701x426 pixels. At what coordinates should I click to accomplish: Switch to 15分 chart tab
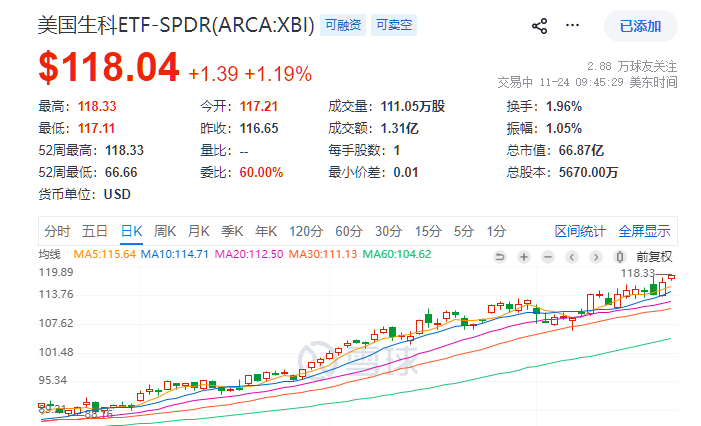[428, 232]
